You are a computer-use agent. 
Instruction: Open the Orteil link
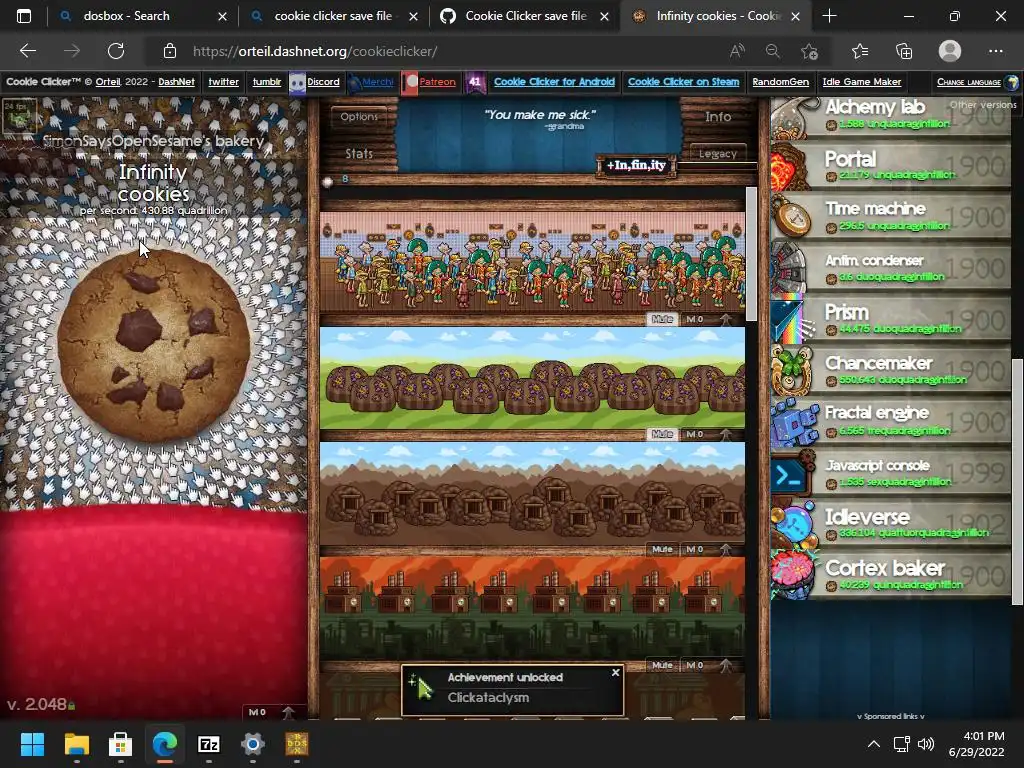click(108, 82)
